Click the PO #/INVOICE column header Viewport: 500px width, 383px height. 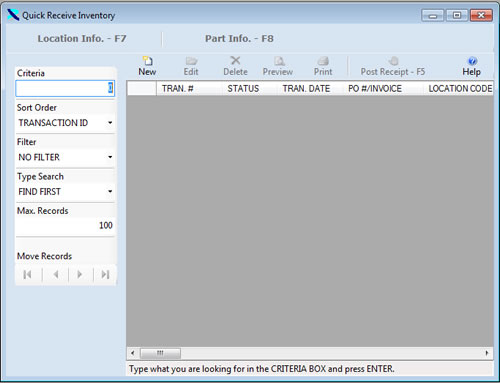pos(383,89)
